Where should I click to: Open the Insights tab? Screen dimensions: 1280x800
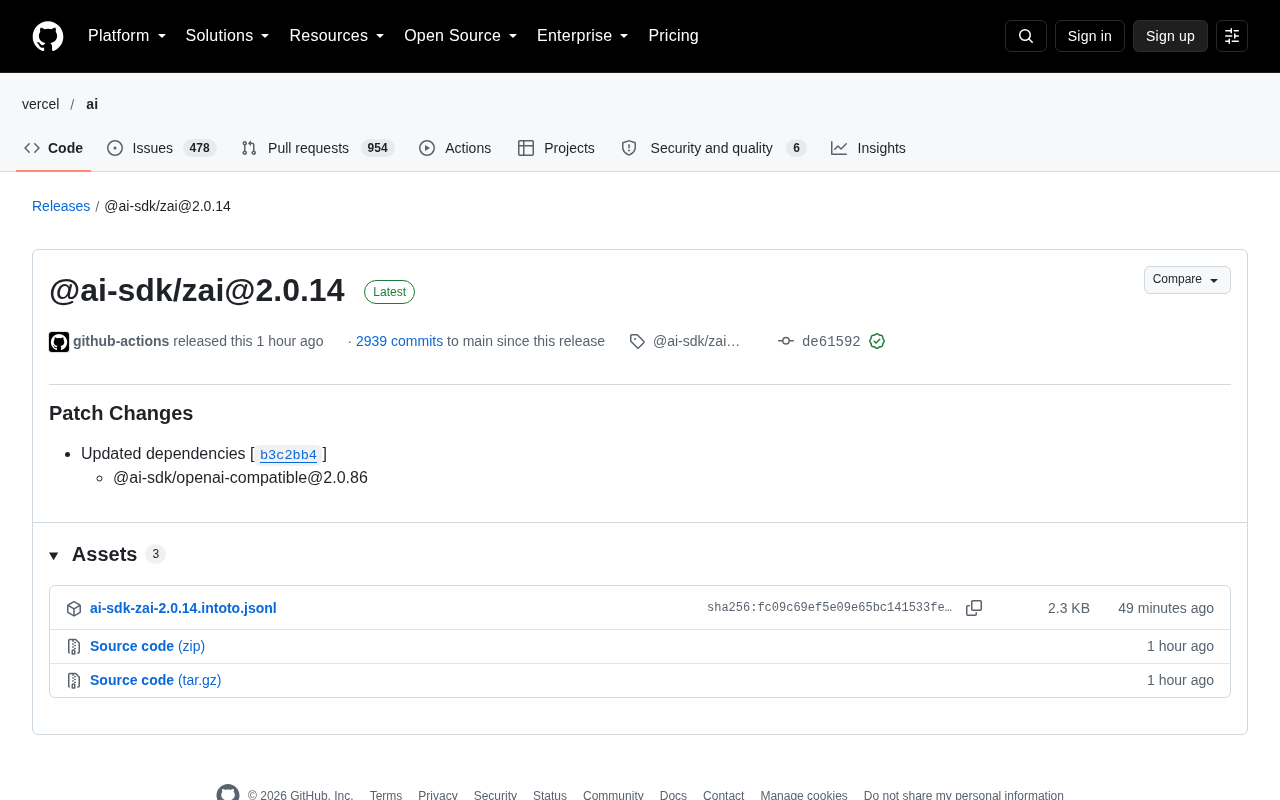869,148
